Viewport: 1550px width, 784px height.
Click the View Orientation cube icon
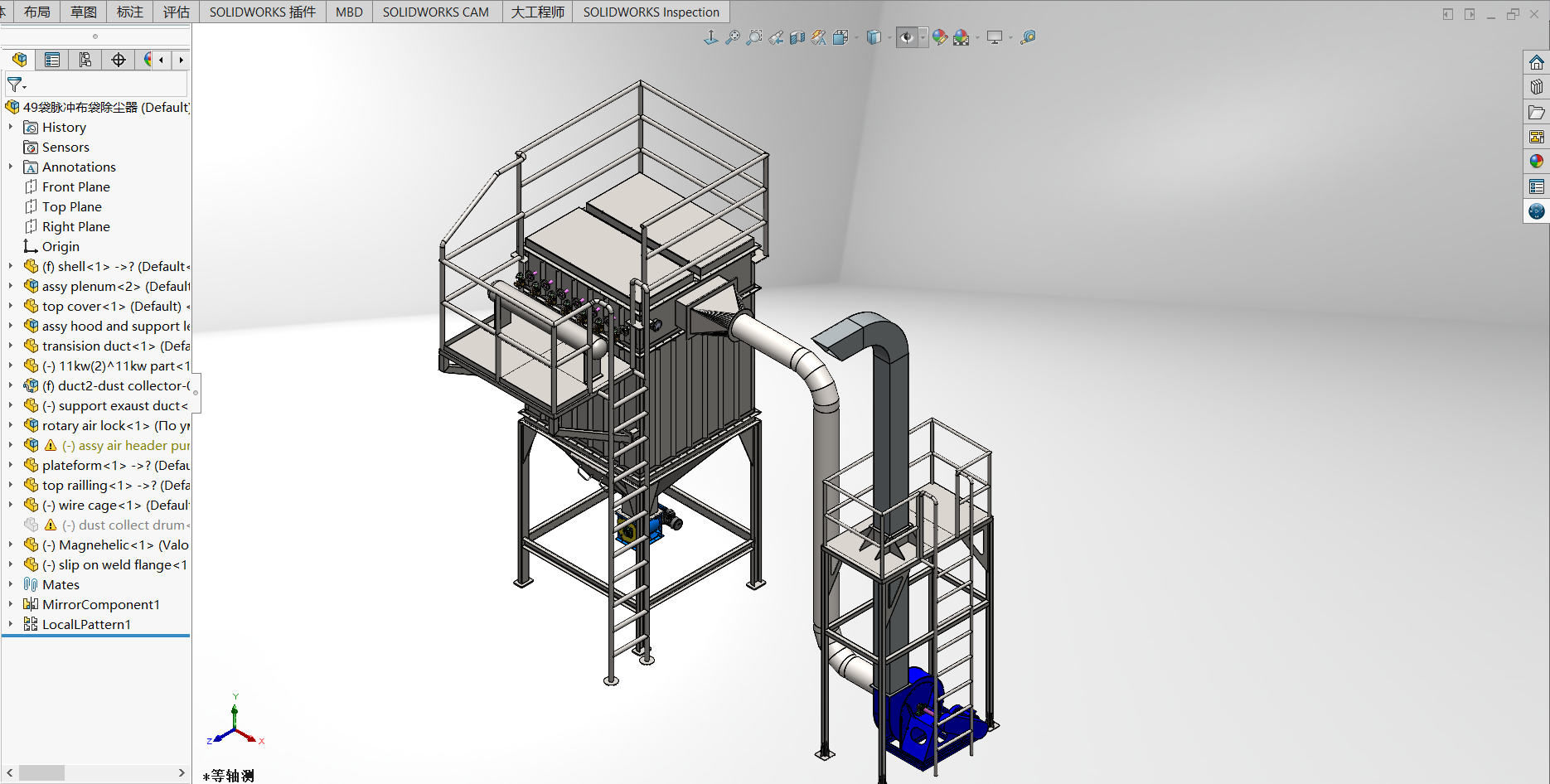click(x=840, y=37)
